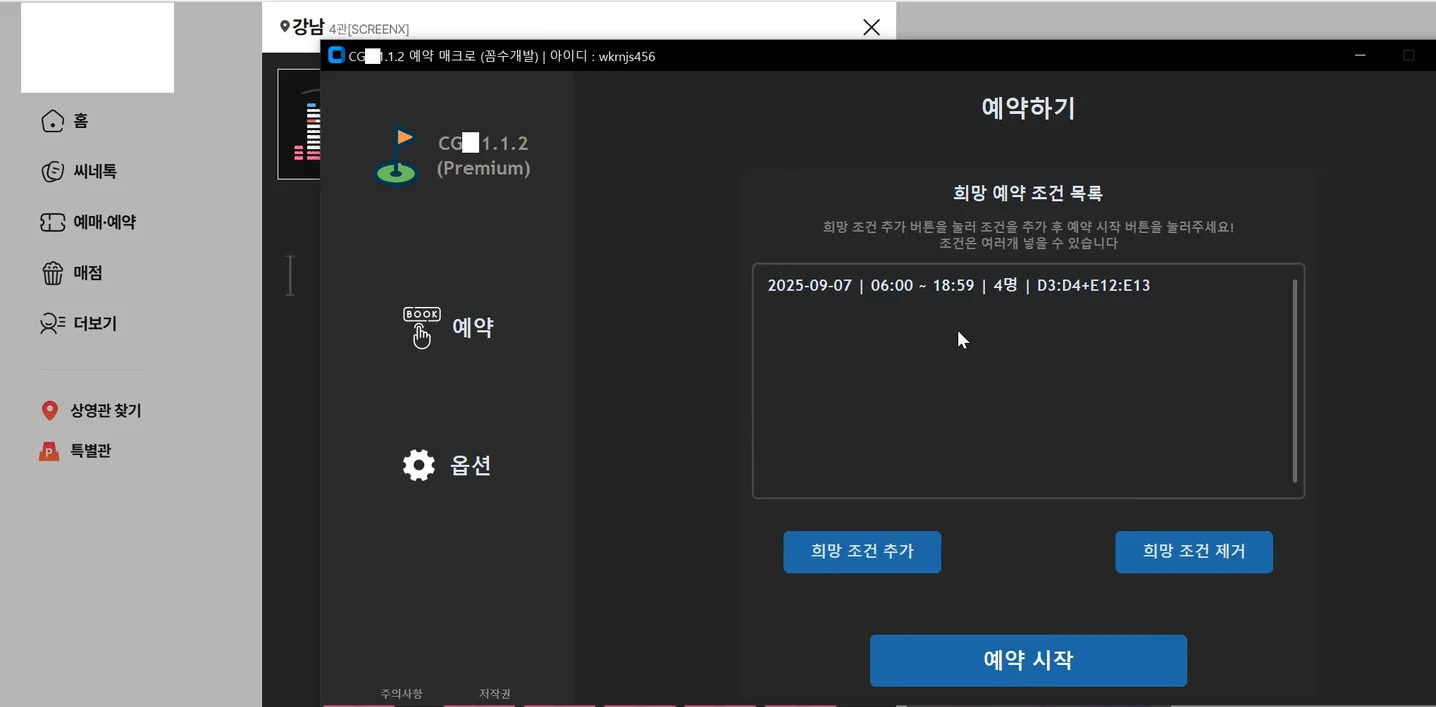Open the 특별관 special theater icon
Screen dimensions: 1436x707
point(50,450)
